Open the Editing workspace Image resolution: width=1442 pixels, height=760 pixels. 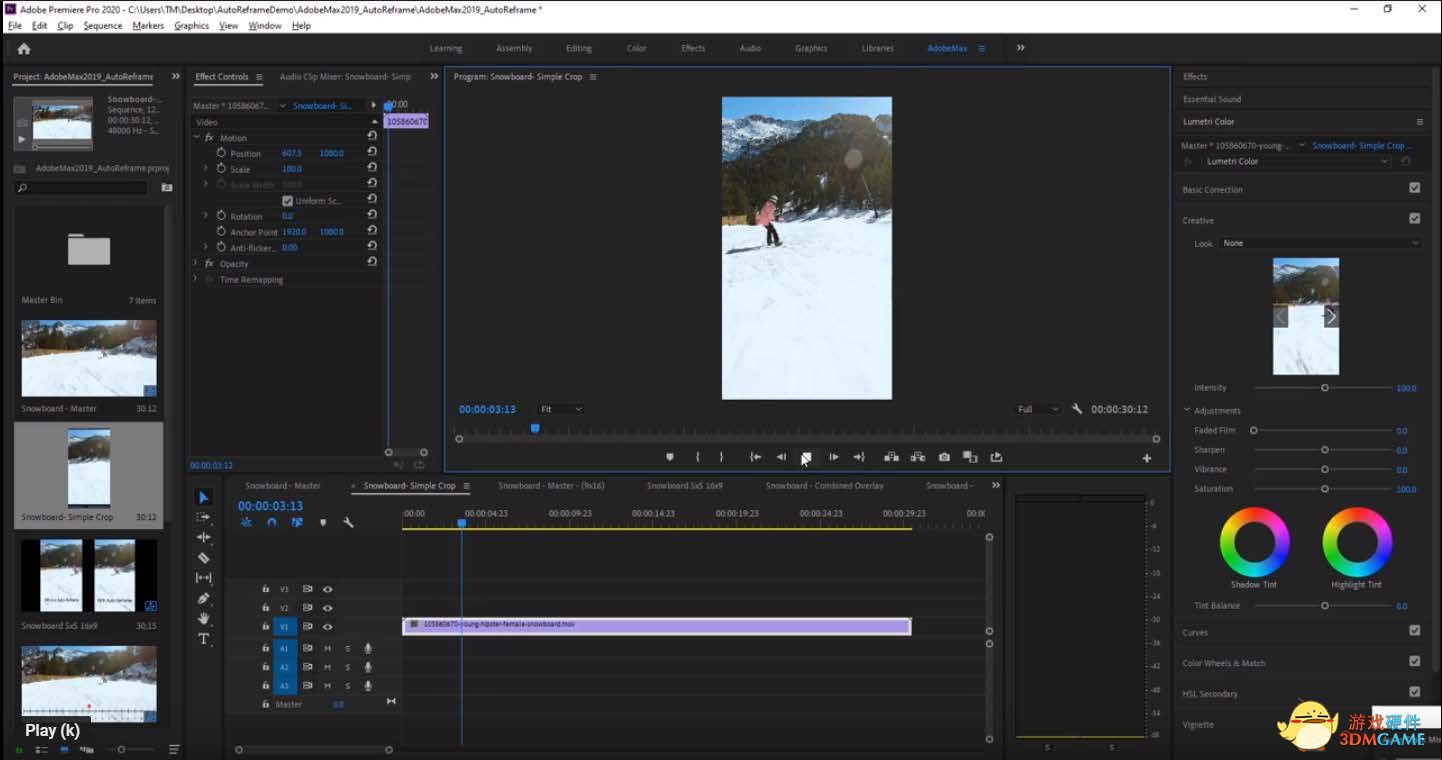579,48
